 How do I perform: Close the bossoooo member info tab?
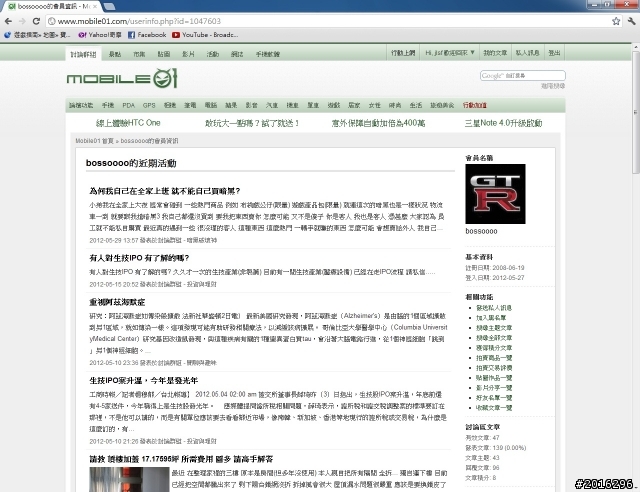tap(95, 7)
